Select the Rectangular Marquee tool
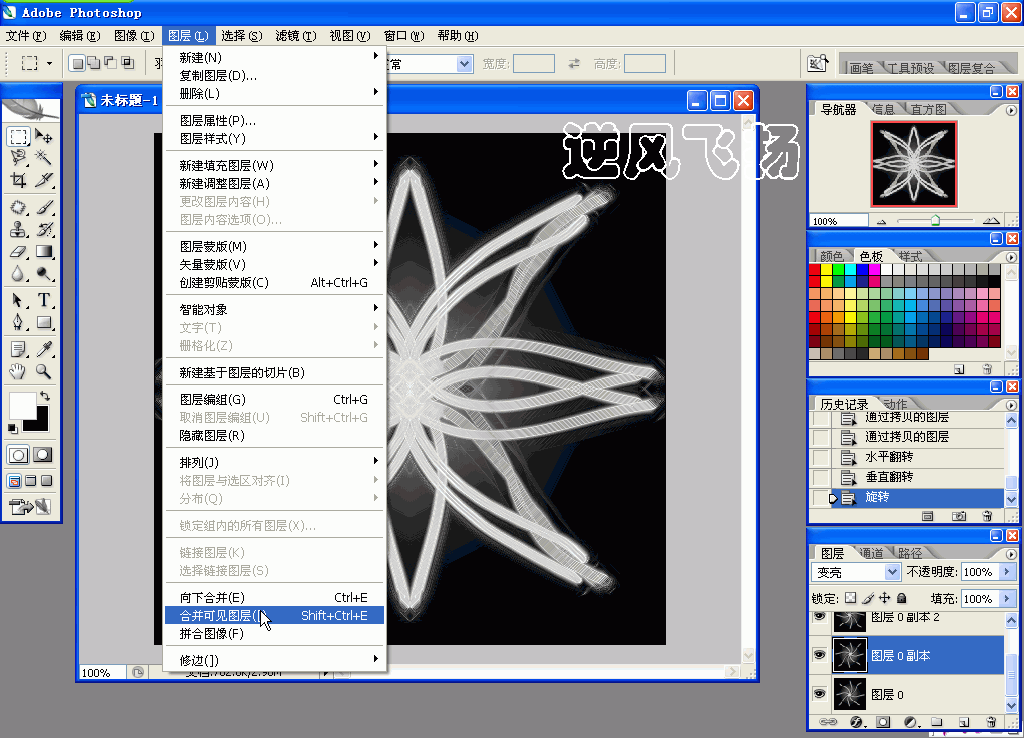Screen dimensions: 1024x738 (x=18, y=136)
